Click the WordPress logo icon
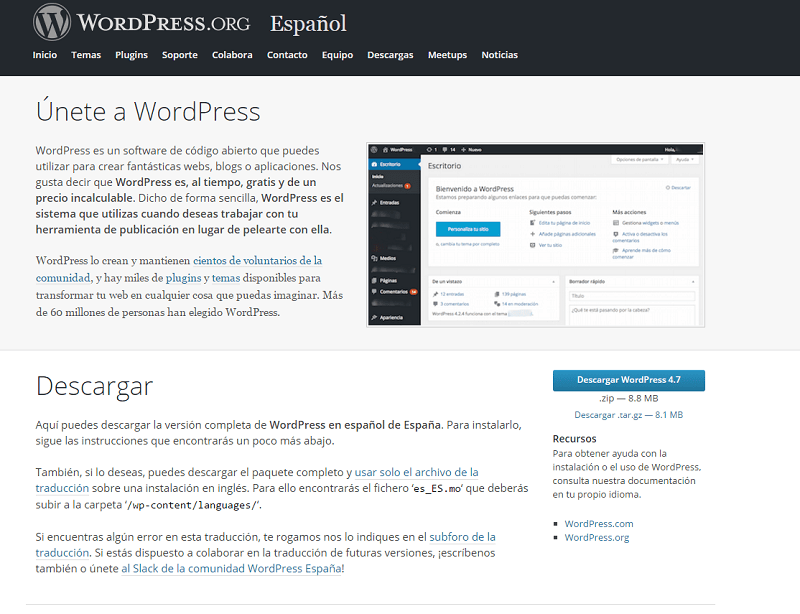Image resolution: width=800 pixels, height=614 pixels. [x=52, y=22]
